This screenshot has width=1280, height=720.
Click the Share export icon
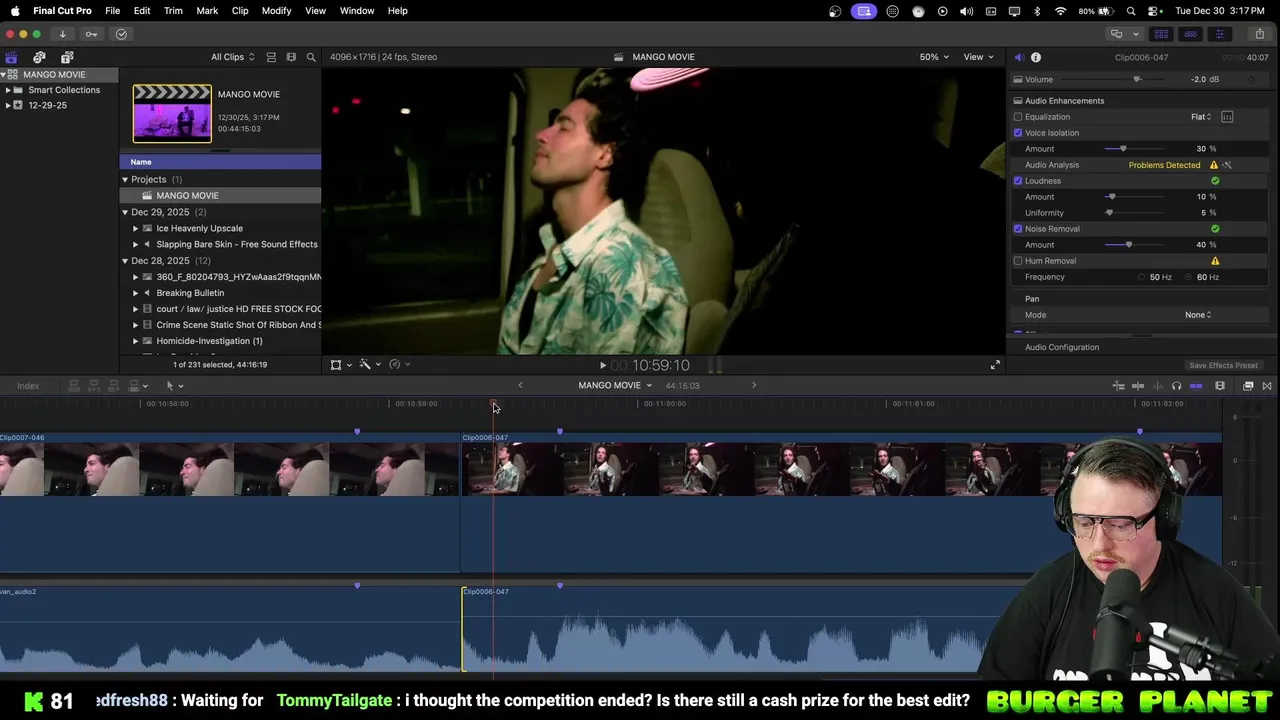tap(1259, 34)
